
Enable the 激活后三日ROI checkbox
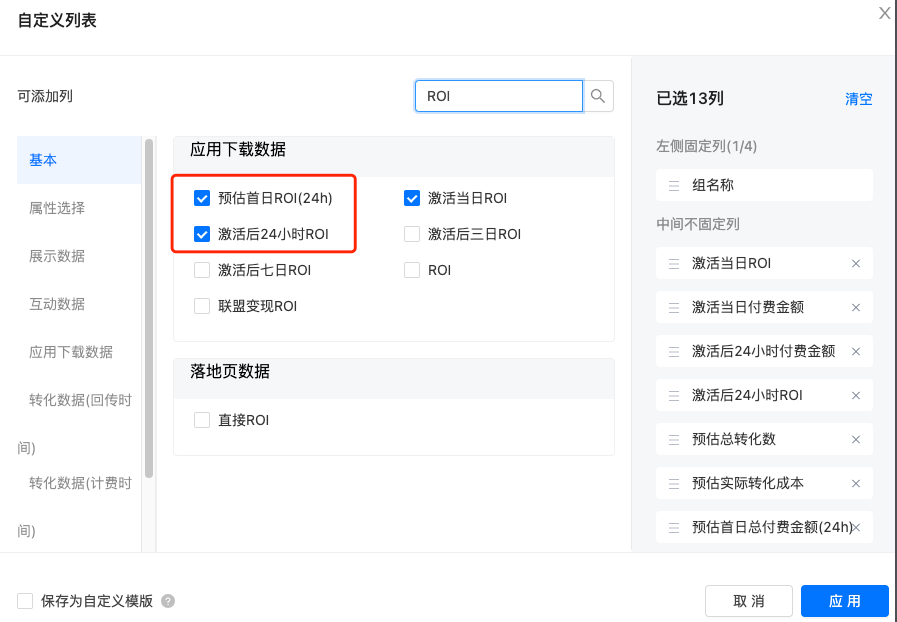tap(411, 234)
